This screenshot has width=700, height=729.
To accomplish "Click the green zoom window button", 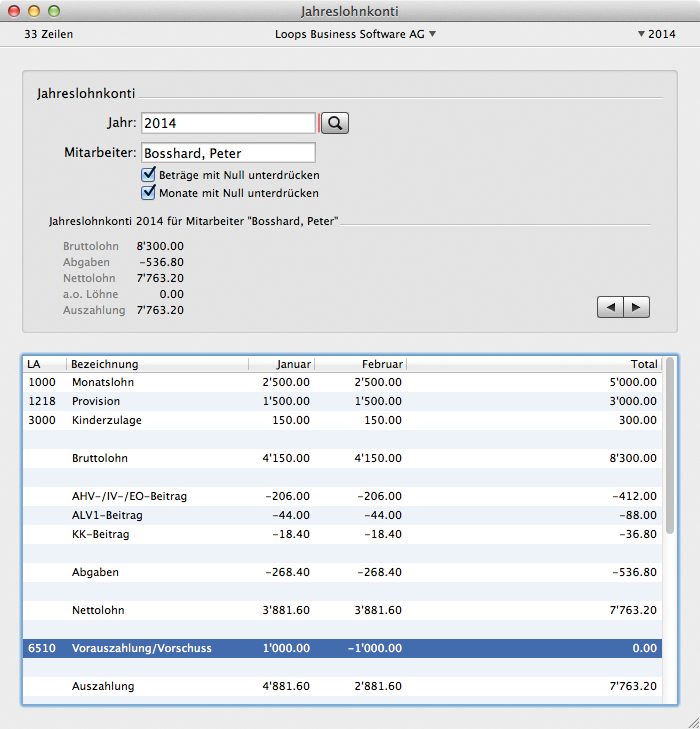I will [x=54, y=11].
